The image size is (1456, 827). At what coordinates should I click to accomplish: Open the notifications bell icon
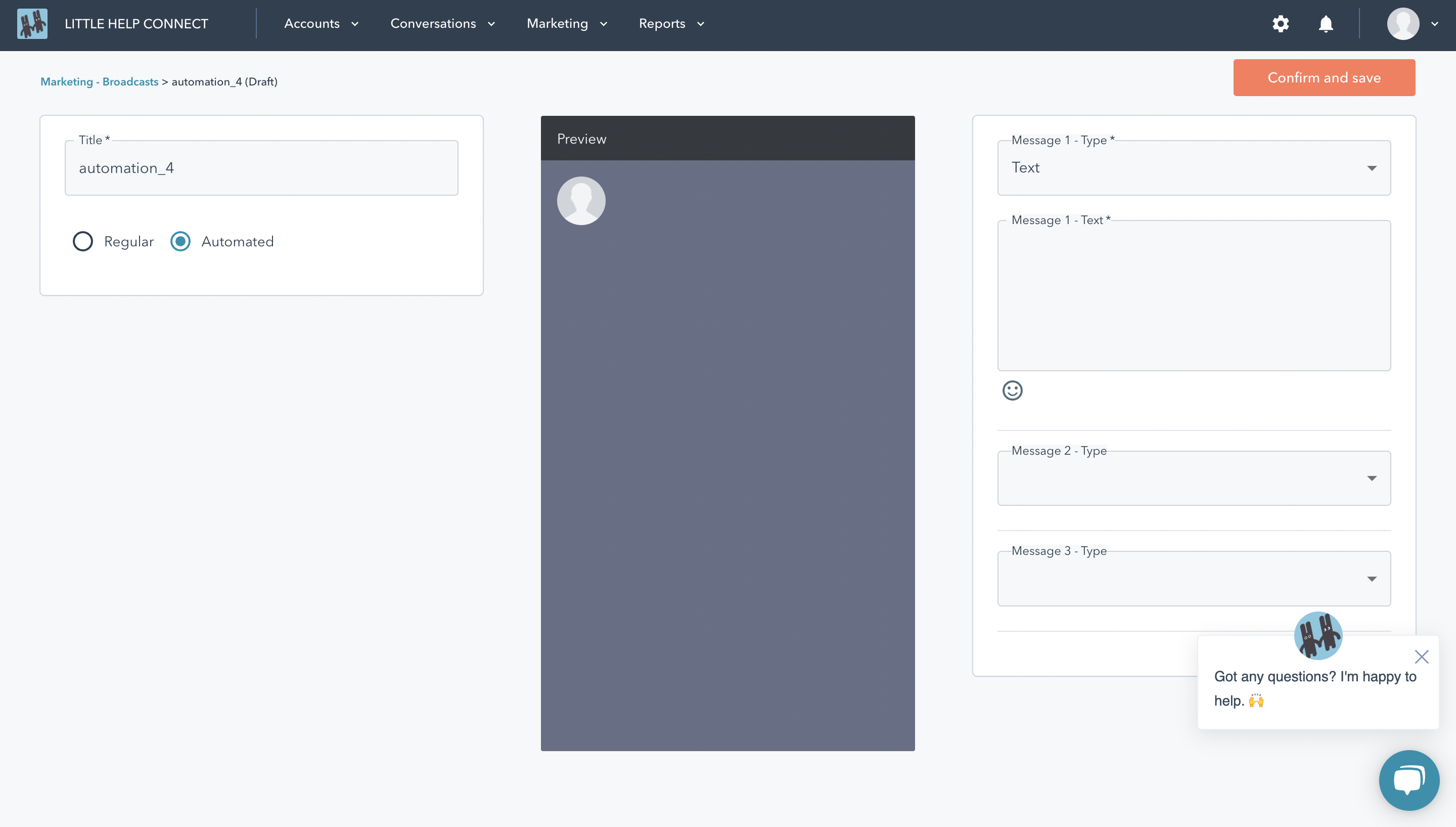(1326, 24)
